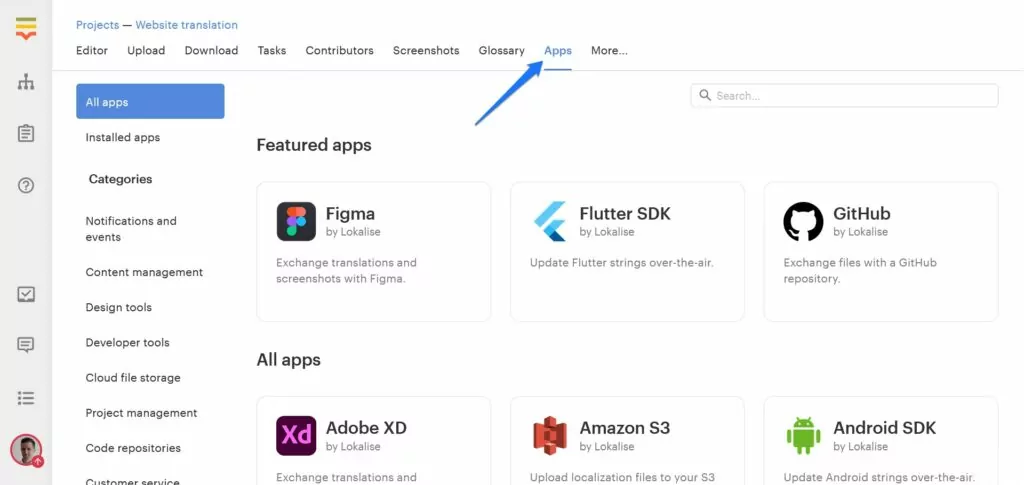This screenshot has height=485, width=1024.
Task: Go to the Contributors tab
Action: [340, 50]
